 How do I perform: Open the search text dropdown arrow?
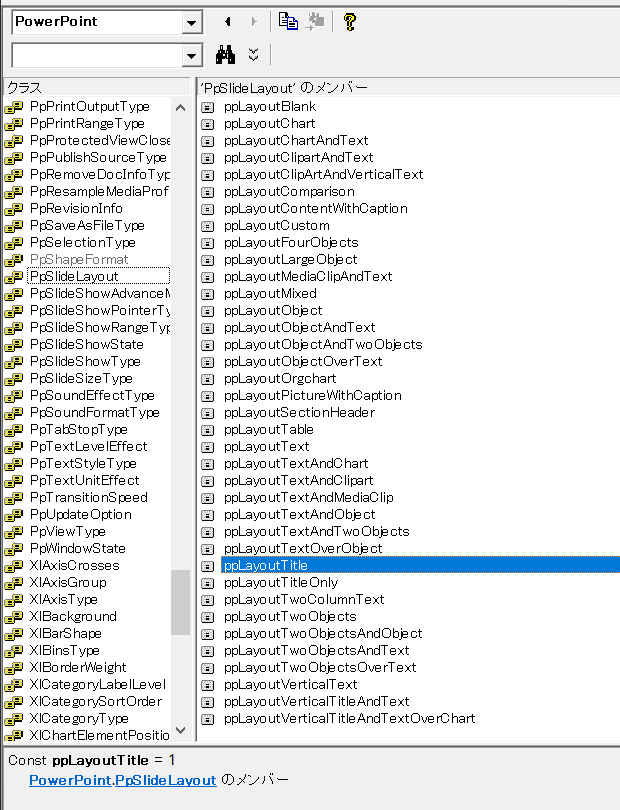(x=192, y=56)
